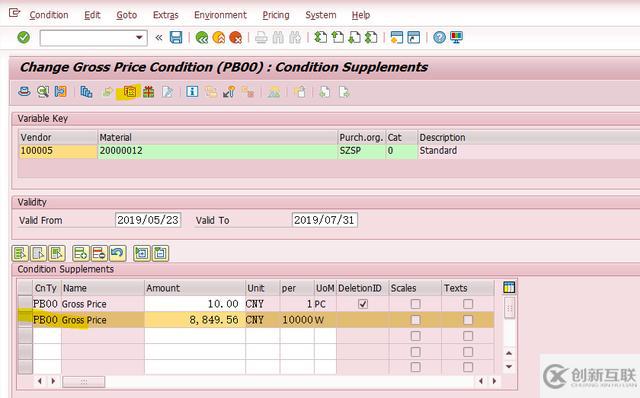Open the Goto menu
Image resolution: width=640 pixels, height=398 pixels.
point(127,15)
